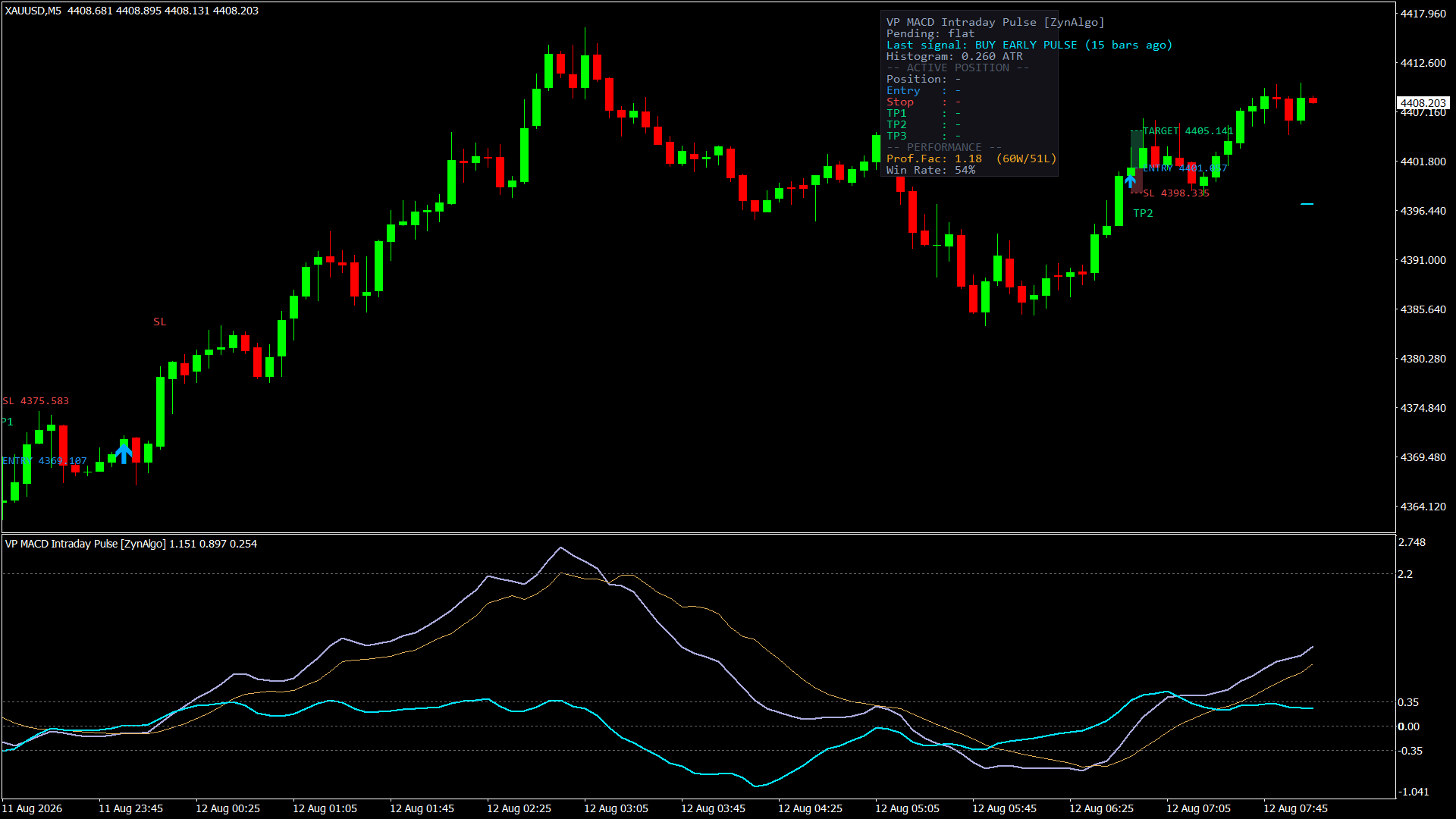
Task: Click the 2.748 value on indicator scale
Action: point(1412,543)
